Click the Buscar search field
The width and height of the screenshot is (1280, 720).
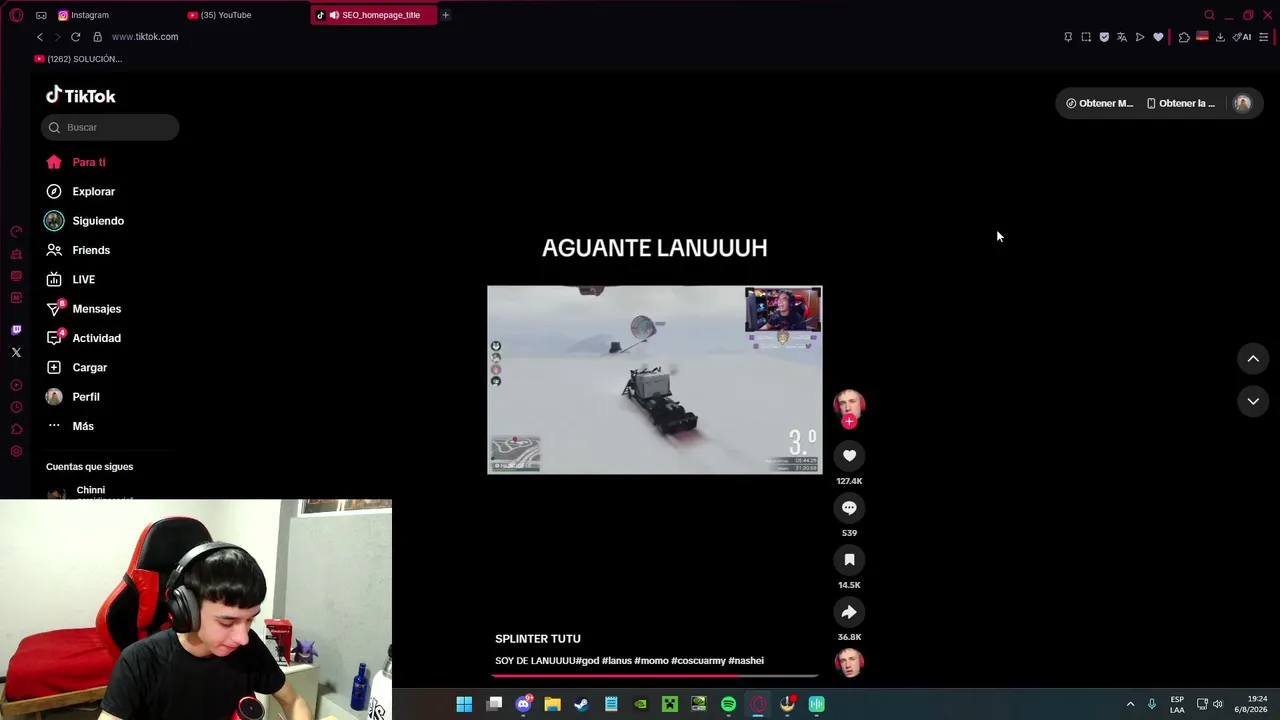(110, 127)
